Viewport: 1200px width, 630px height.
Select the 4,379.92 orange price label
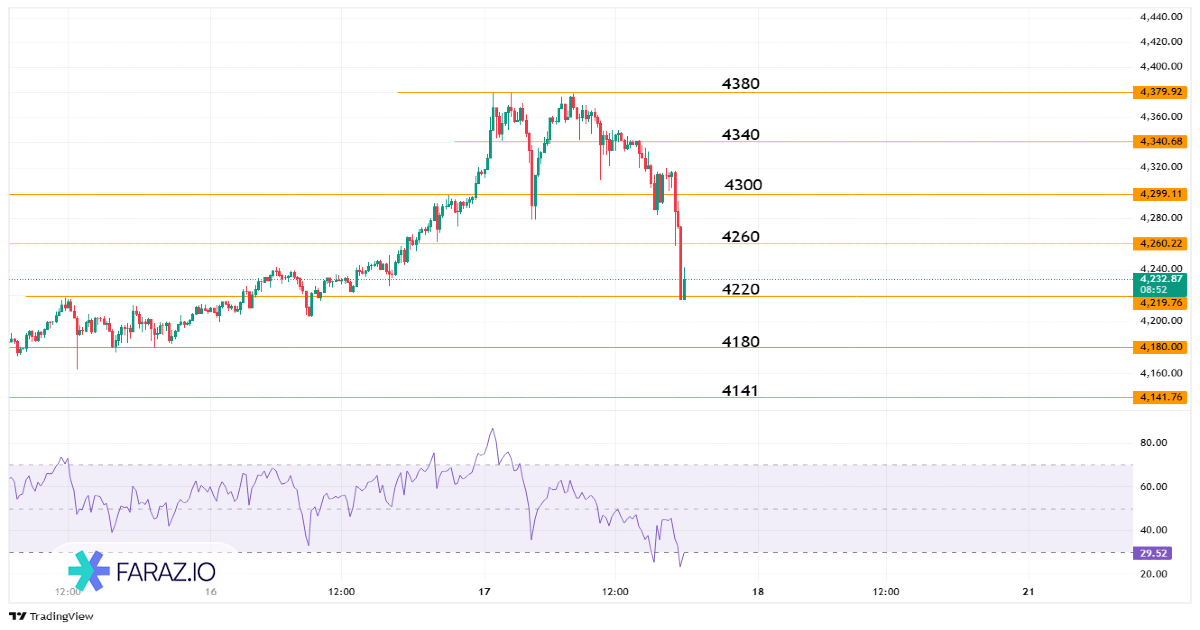coord(1160,92)
